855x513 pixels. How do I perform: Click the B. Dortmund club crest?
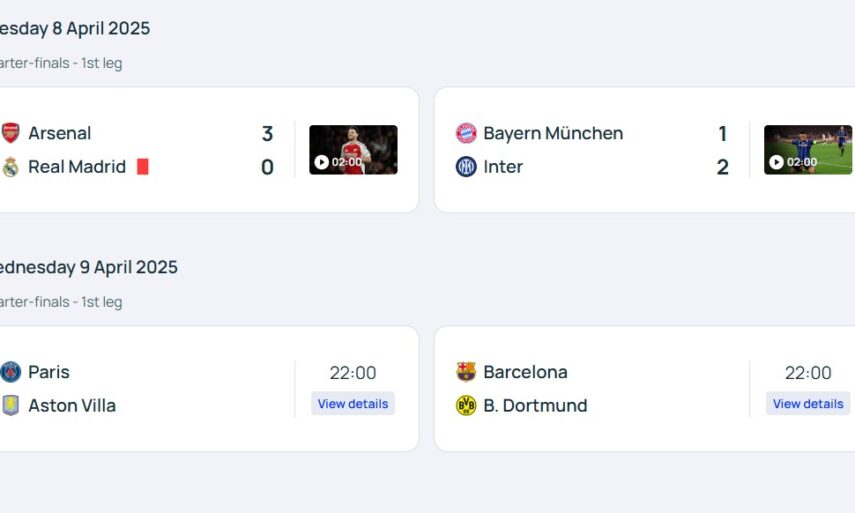tap(466, 406)
